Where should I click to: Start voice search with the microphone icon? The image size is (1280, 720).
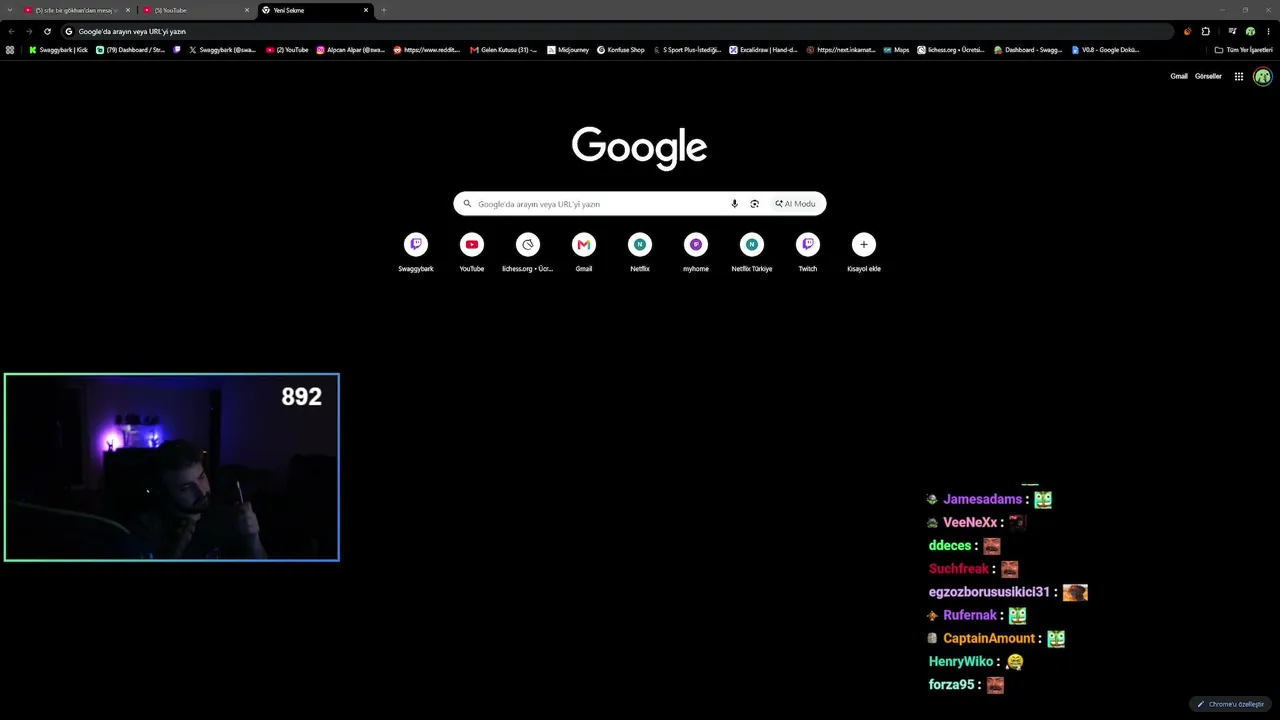734,204
